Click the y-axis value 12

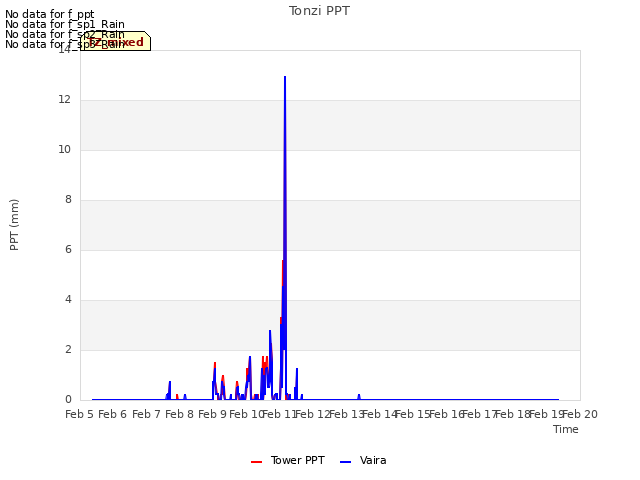click(64, 100)
